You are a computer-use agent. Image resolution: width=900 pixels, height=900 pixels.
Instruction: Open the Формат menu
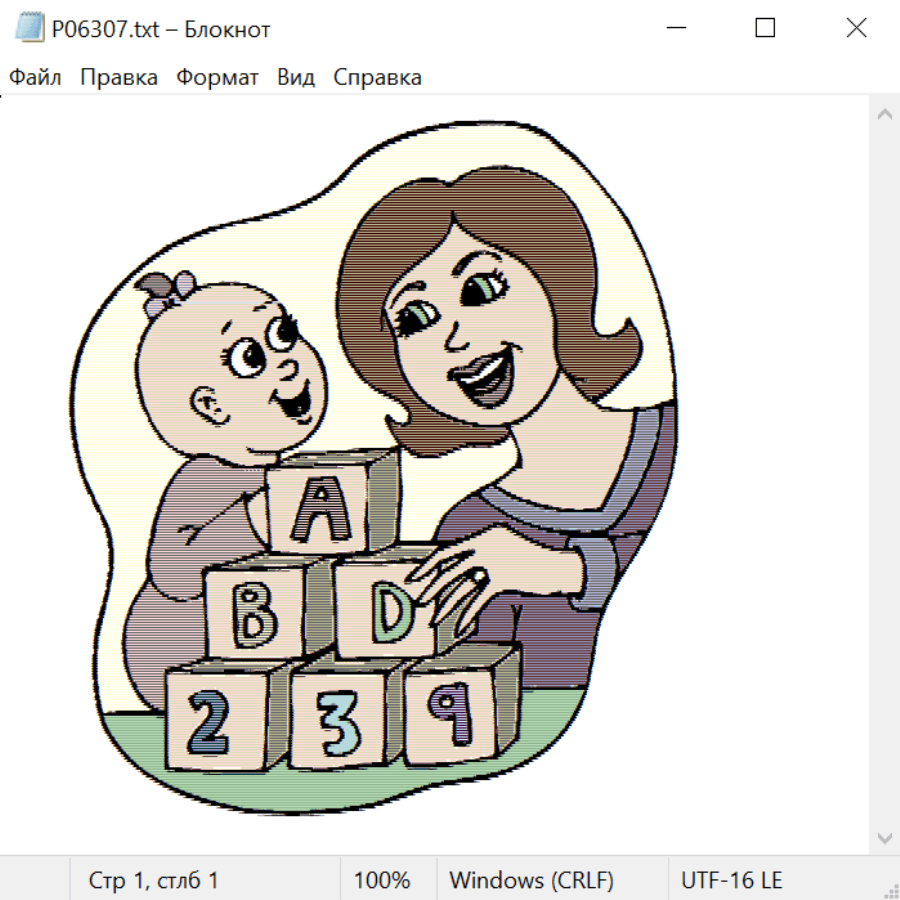click(x=217, y=78)
